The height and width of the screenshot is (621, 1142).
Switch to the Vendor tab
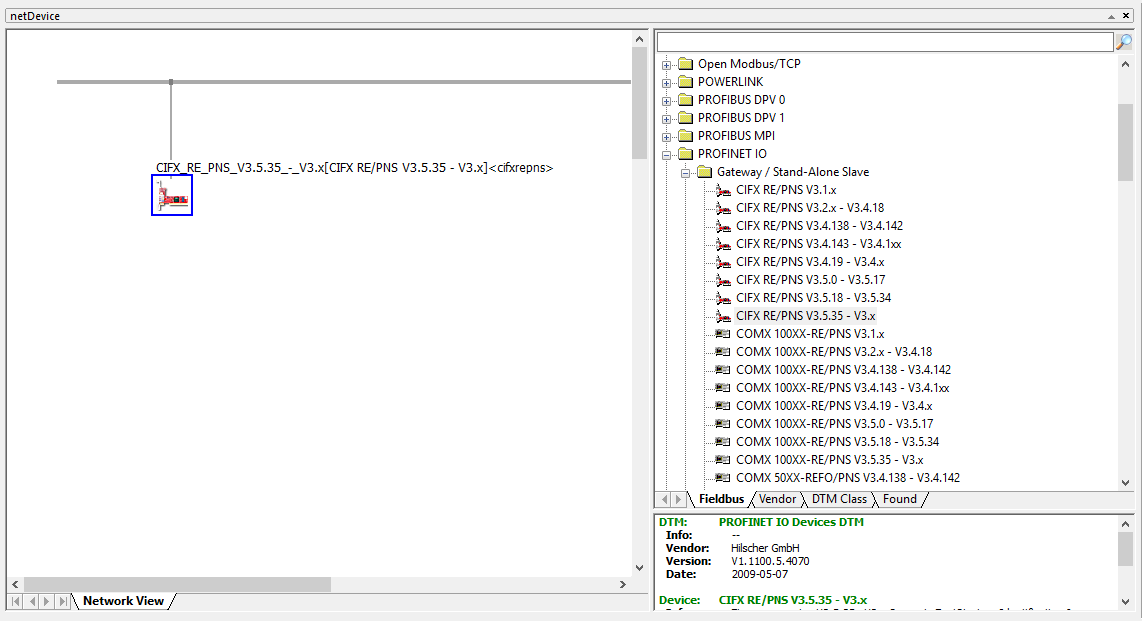click(x=777, y=499)
